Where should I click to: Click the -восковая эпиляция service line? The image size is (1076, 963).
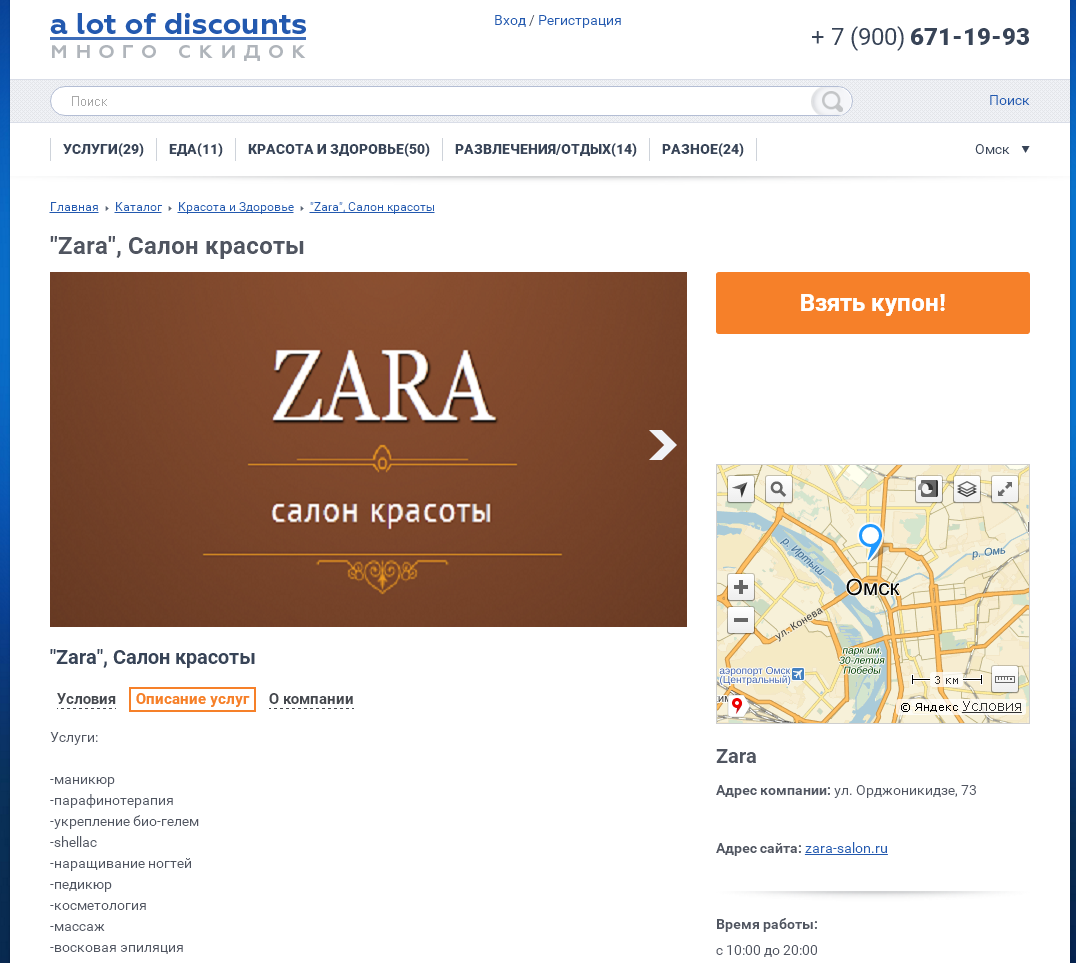117,948
